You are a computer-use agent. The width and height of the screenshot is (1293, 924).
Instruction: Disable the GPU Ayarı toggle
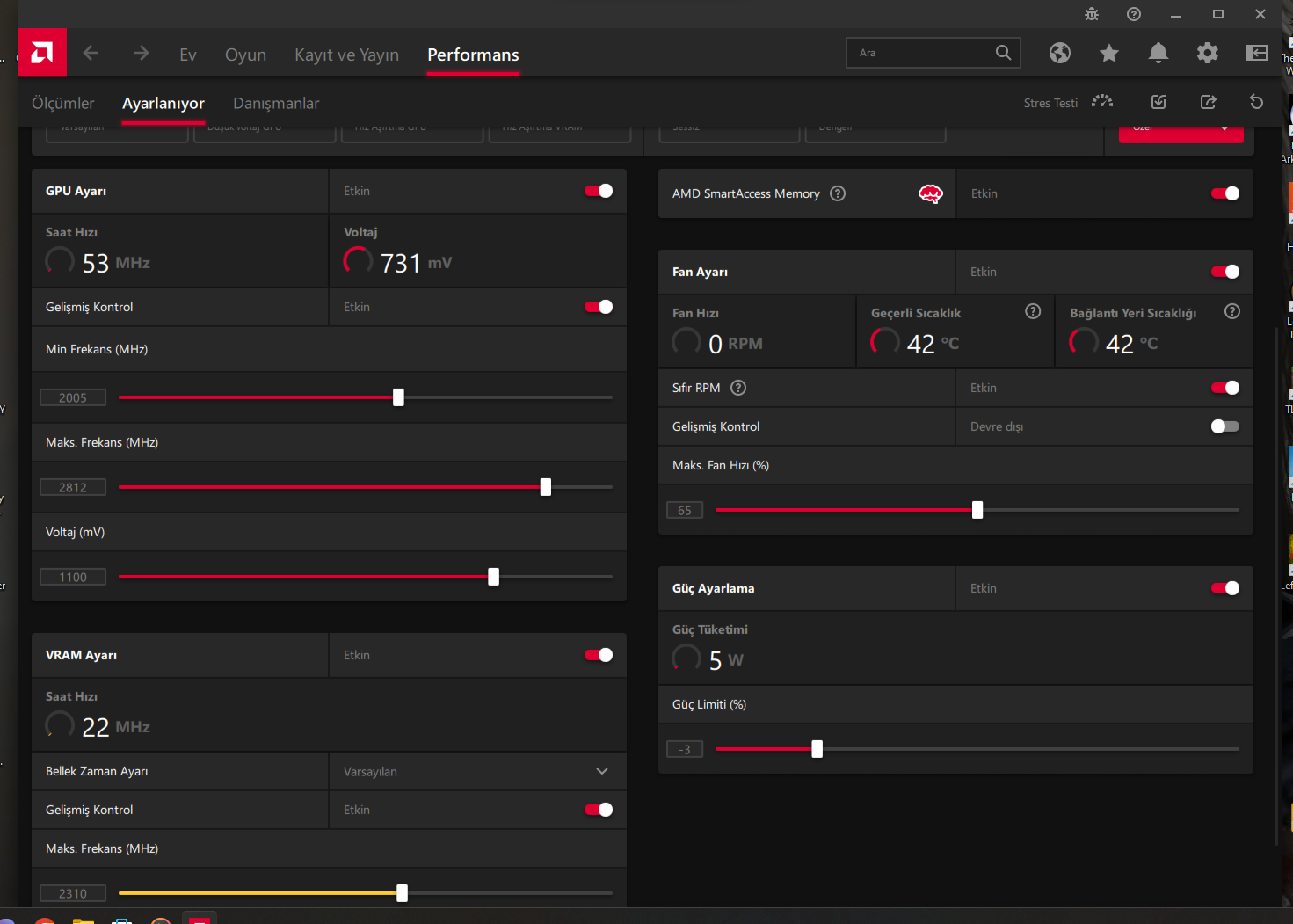pyautogui.click(x=599, y=191)
